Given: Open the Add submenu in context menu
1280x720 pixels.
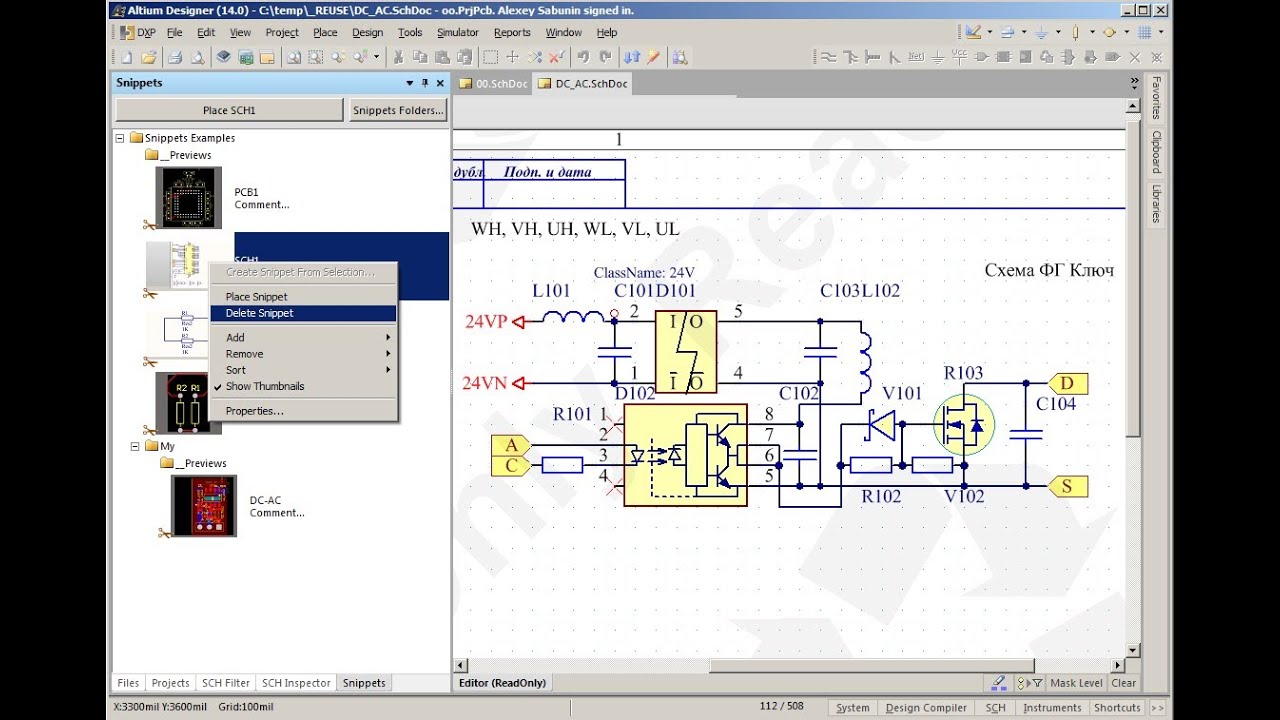Looking at the screenshot, I should point(303,338).
